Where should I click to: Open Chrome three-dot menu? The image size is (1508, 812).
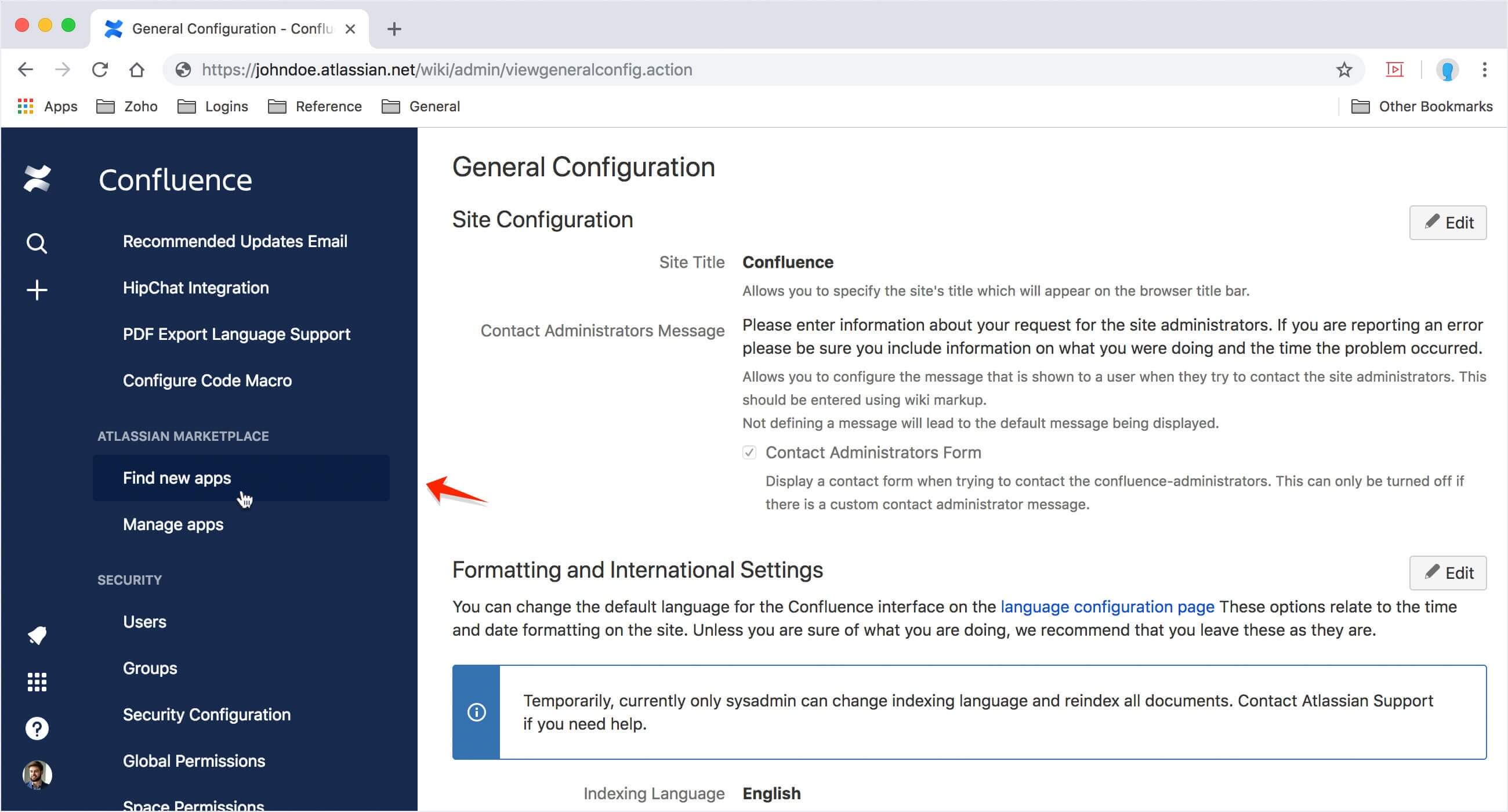coord(1484,70)
